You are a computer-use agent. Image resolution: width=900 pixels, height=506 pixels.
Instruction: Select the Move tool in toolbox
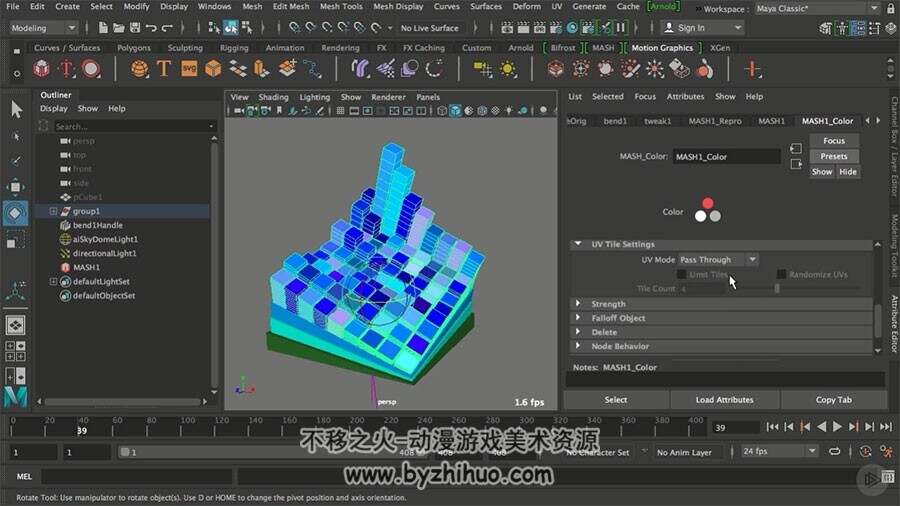(x=15, y=187)
